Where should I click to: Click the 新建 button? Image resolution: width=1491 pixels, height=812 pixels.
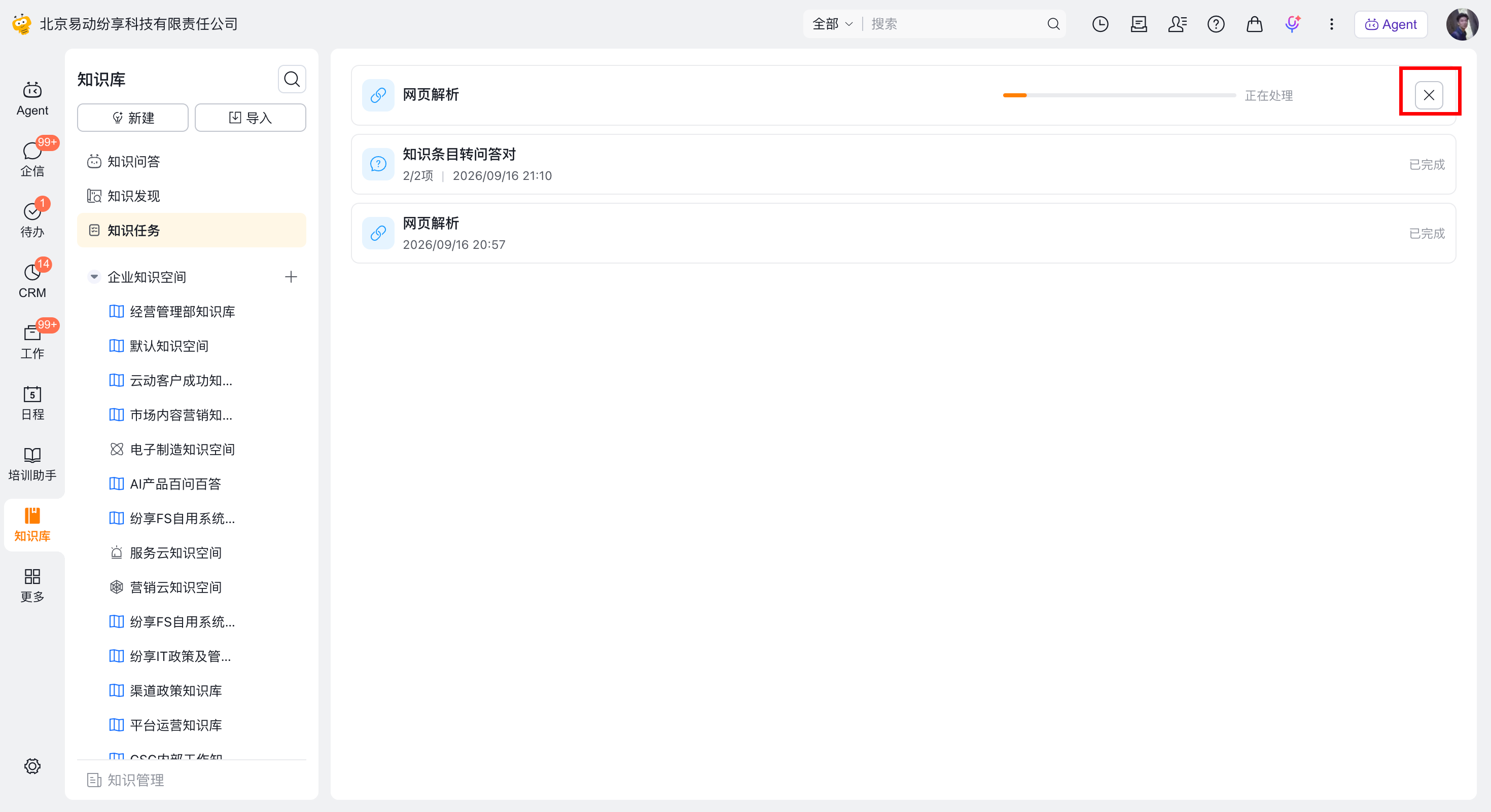tap(132, 118)
